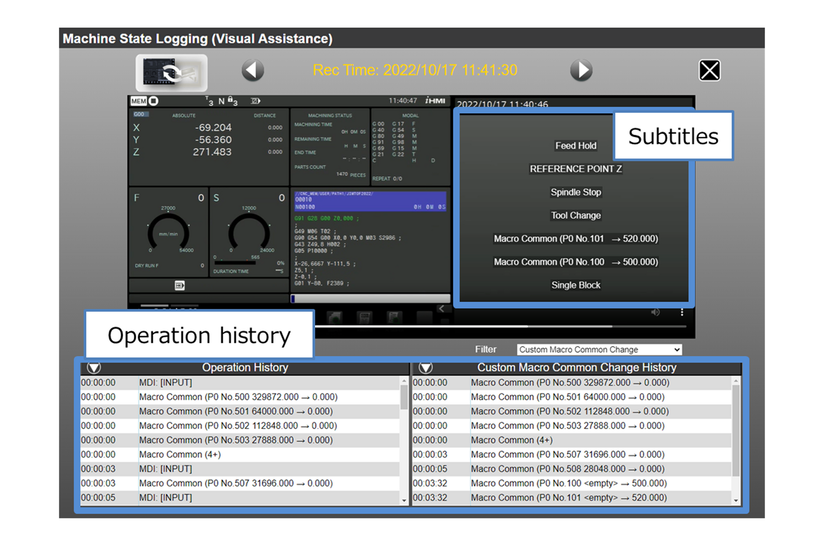Open the Filter dropdown
This screenshot has width=822, height=540.
point(598,349)
